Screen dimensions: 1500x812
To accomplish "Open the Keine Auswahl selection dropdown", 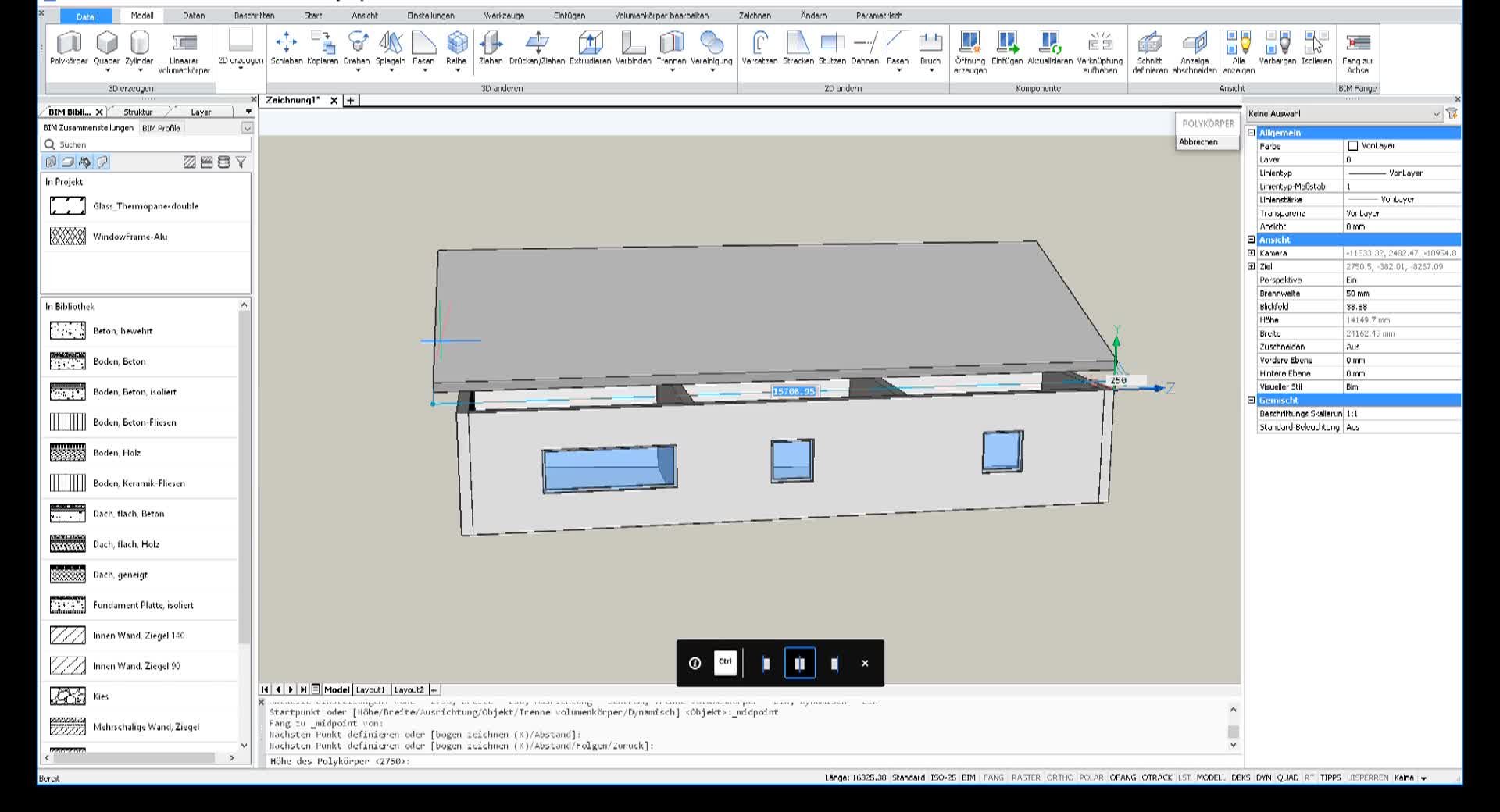I will click(x=1435, y=114).
